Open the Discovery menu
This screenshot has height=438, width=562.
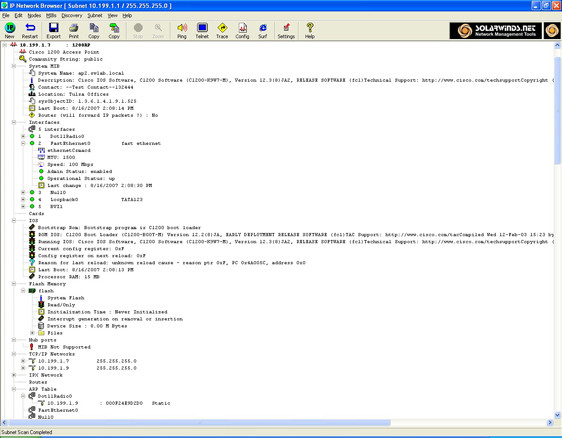point(72,15)
